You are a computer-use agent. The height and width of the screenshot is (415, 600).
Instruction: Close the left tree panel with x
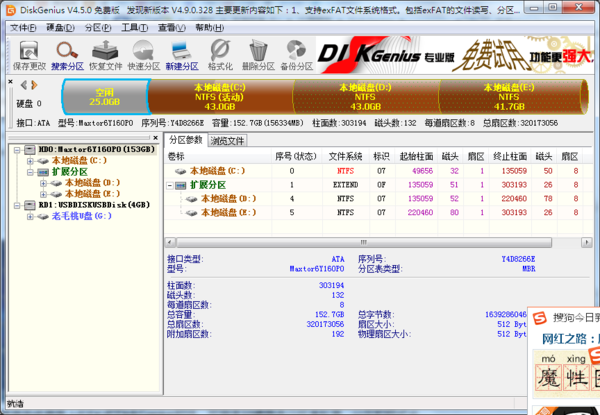155,138
